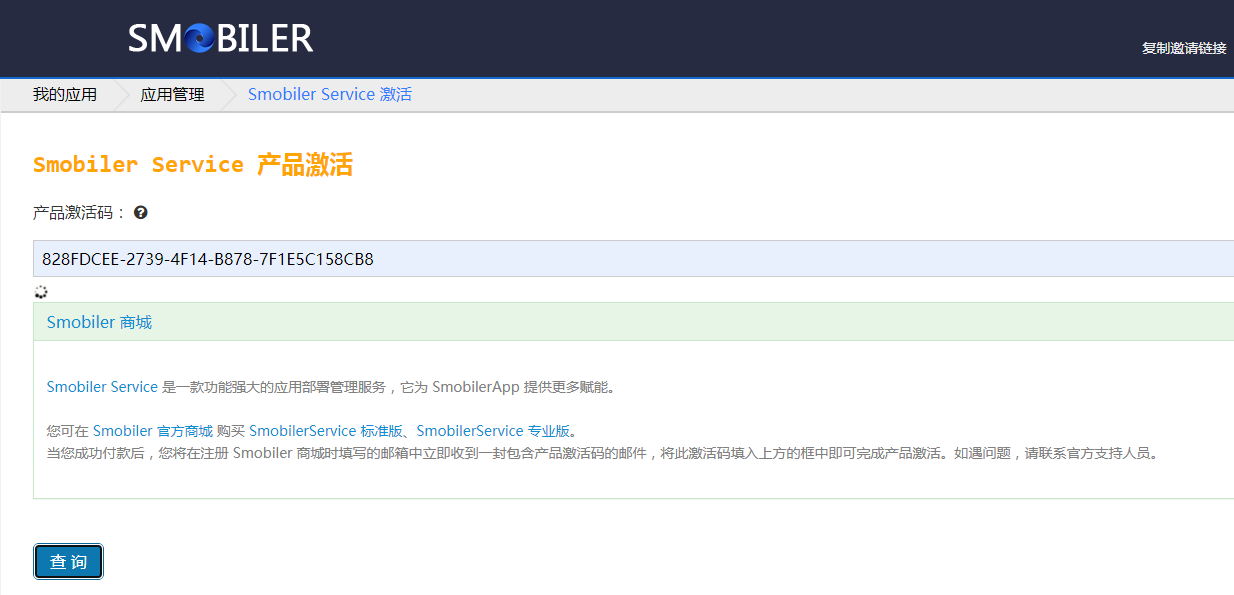
Task: Click the SMOBILER logo
Action: pos(221,39)
